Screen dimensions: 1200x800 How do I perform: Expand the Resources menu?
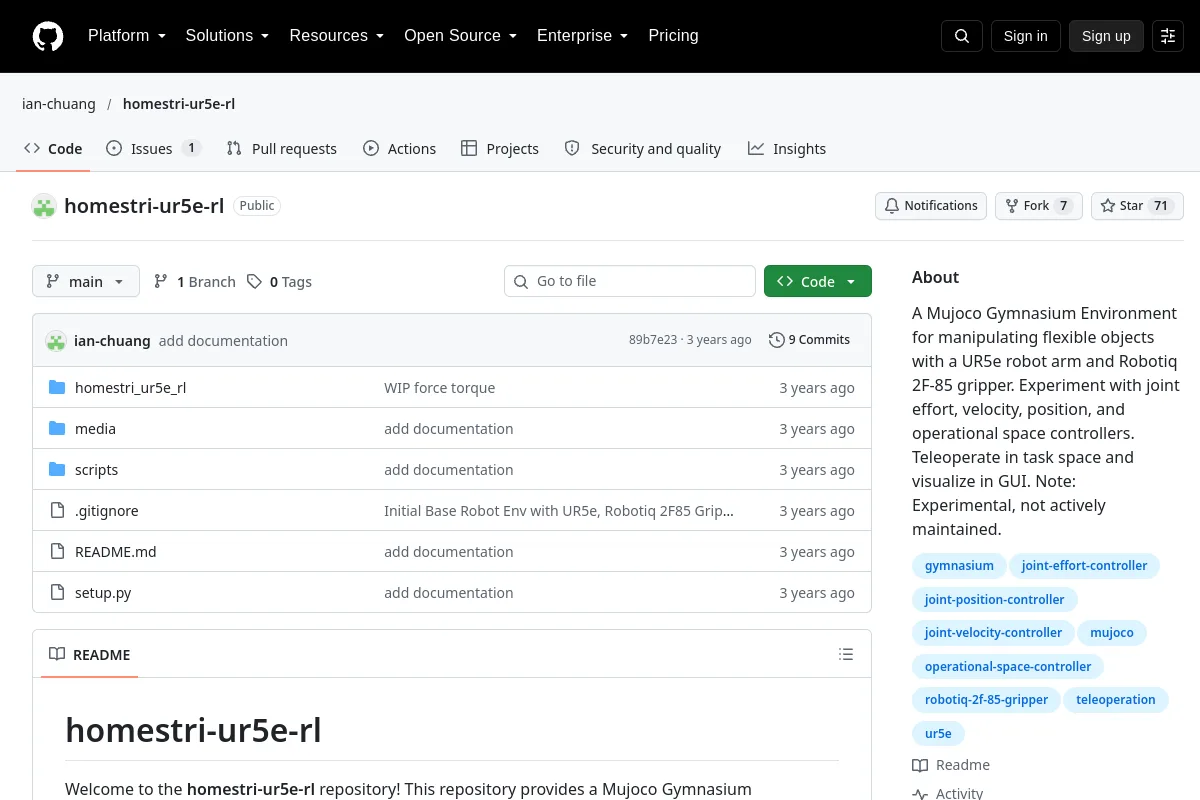point(337,36)
